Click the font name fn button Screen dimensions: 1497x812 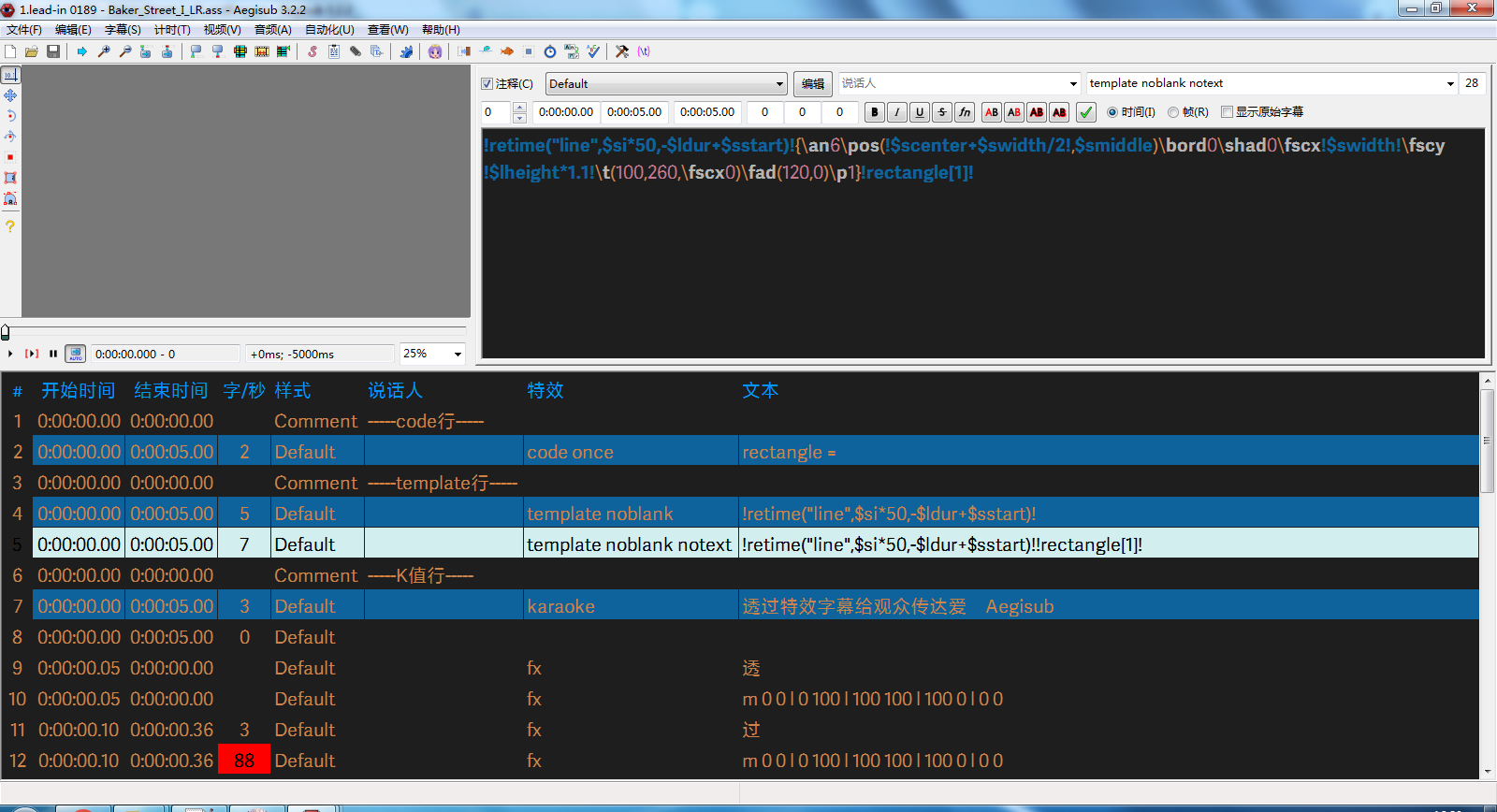[965, 112]
